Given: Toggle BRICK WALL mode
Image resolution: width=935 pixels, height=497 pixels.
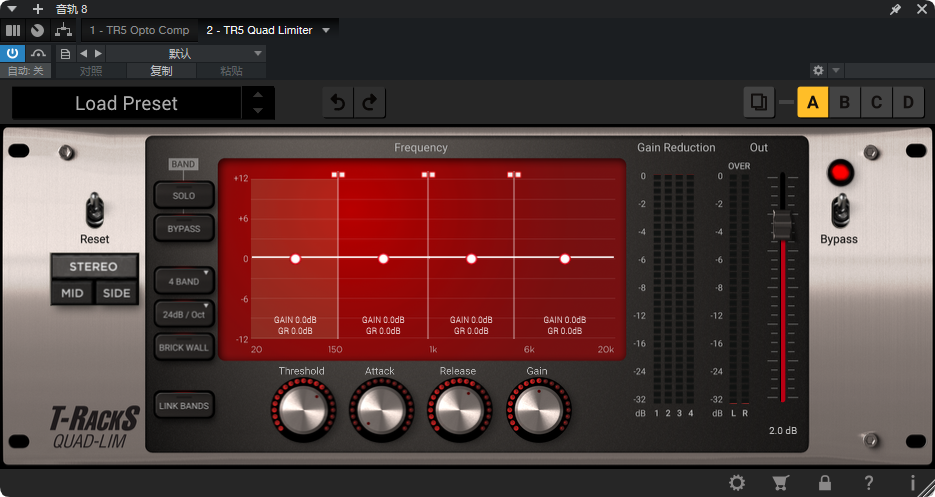Looking at the screenshot, I should point(184,347).
